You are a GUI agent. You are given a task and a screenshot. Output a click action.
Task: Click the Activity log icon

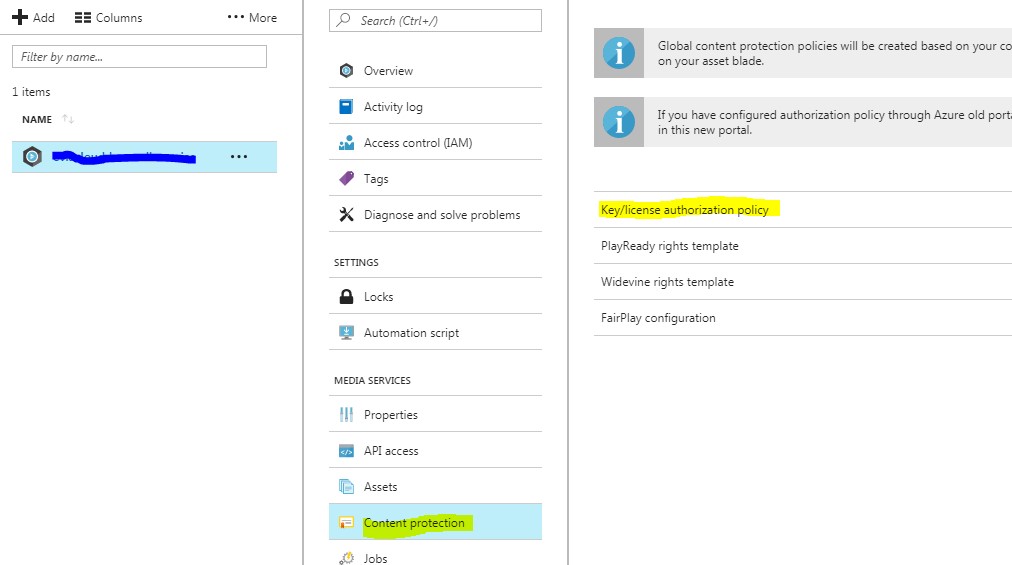click(347, 107)
